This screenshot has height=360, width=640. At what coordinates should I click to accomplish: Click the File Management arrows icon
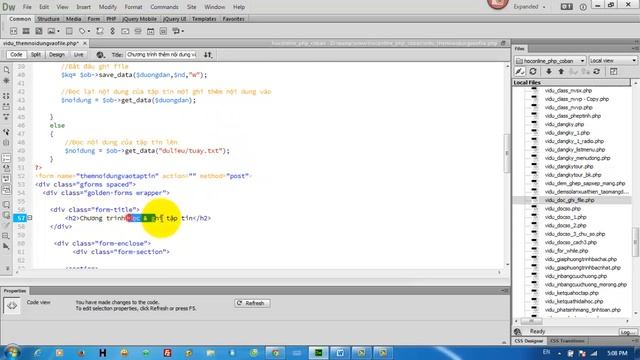(x=208, y=55)
